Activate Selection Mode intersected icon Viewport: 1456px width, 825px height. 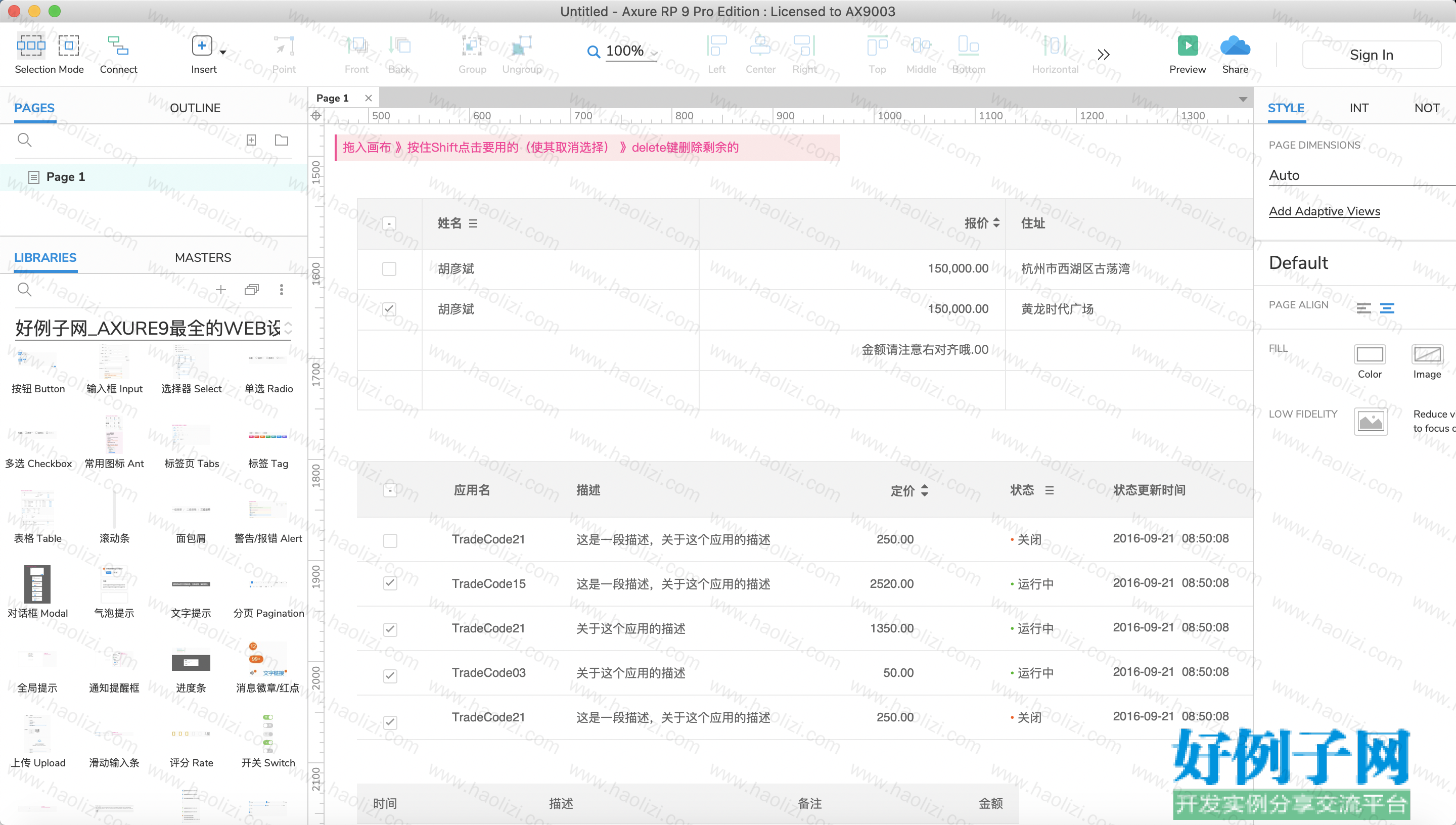(x=31, y=46)
